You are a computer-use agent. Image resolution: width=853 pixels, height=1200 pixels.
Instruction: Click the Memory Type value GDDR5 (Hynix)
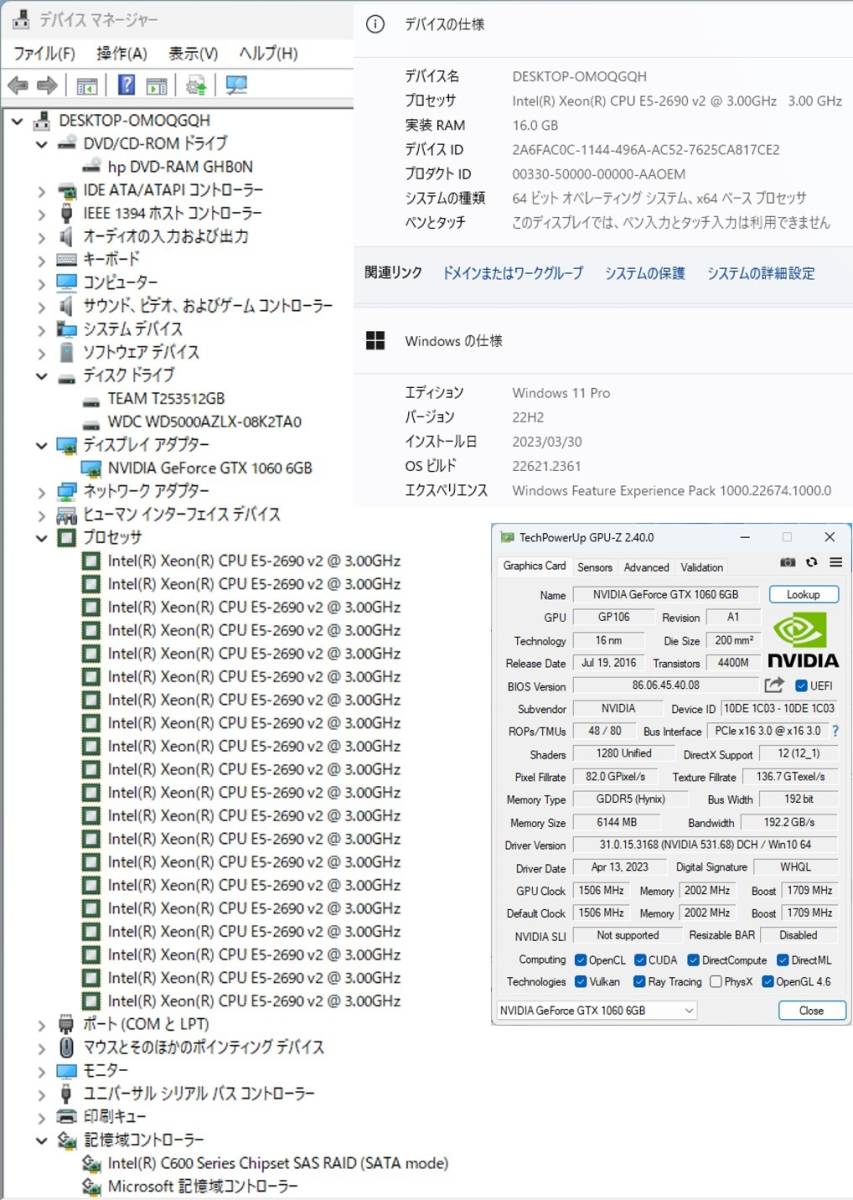coord(631,799)
